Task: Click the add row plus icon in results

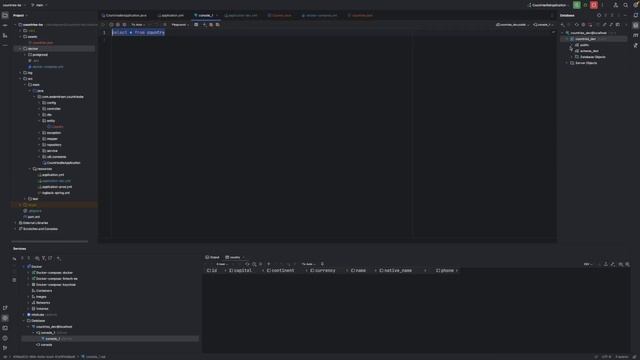Action: [x=268, y=264]
